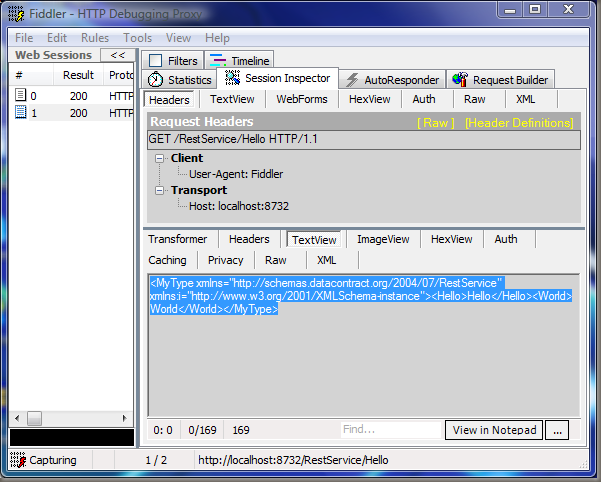Open the Request Builder tab

tap(500, 80)
